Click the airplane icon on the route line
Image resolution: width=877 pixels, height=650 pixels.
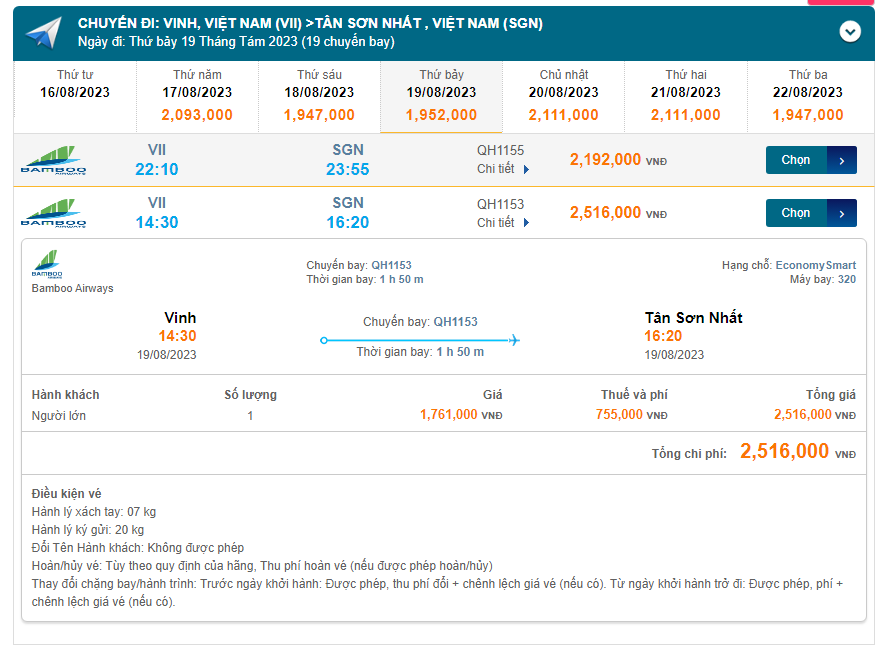(x=514, y=340)
